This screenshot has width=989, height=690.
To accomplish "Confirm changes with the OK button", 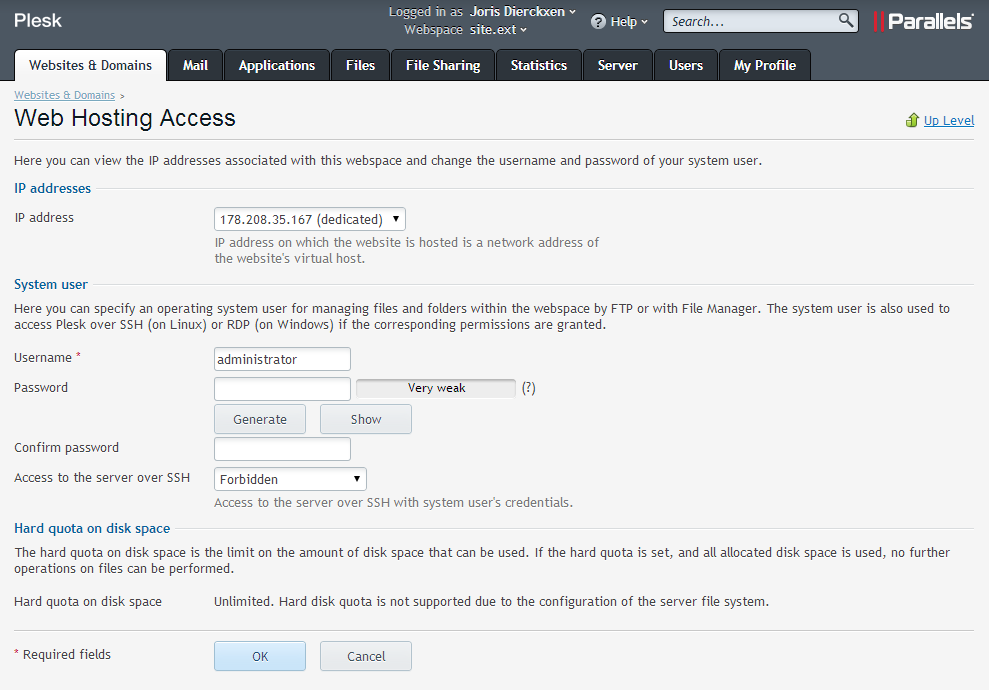I will click(x=260, y=656).
